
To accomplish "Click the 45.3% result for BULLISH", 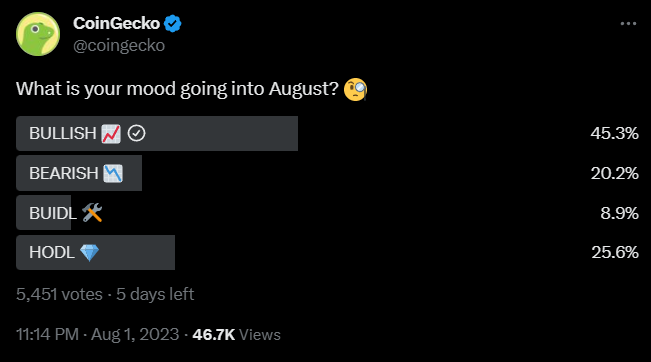I will pyautogui.click(x=614, y=134).
